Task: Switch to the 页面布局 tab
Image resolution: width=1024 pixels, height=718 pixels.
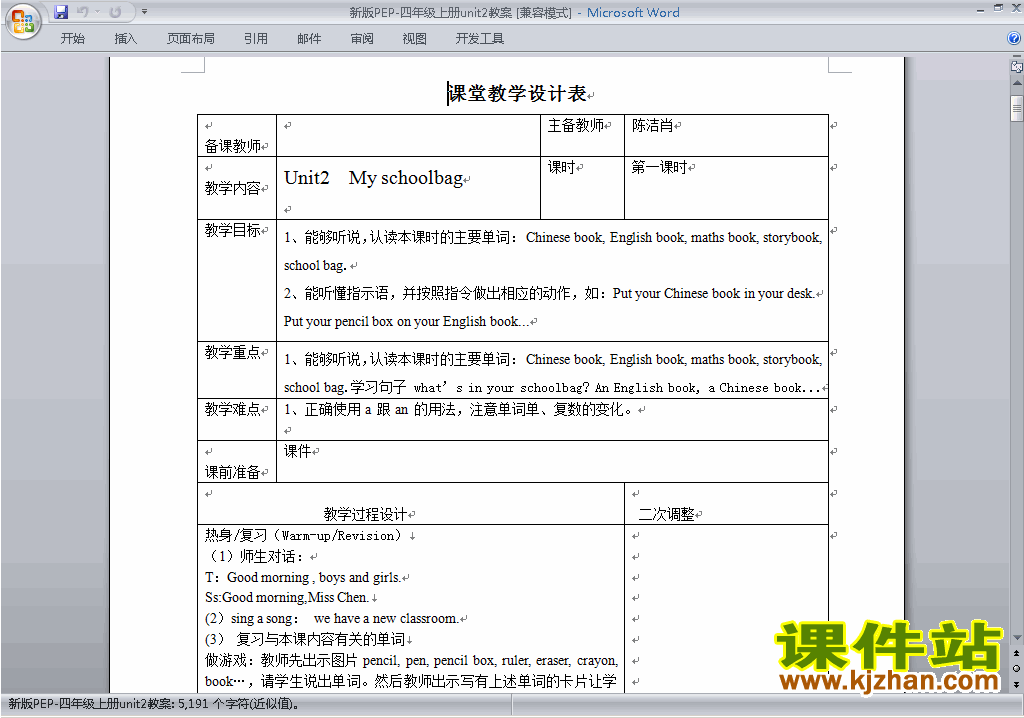Action: [x=191, y=39]
